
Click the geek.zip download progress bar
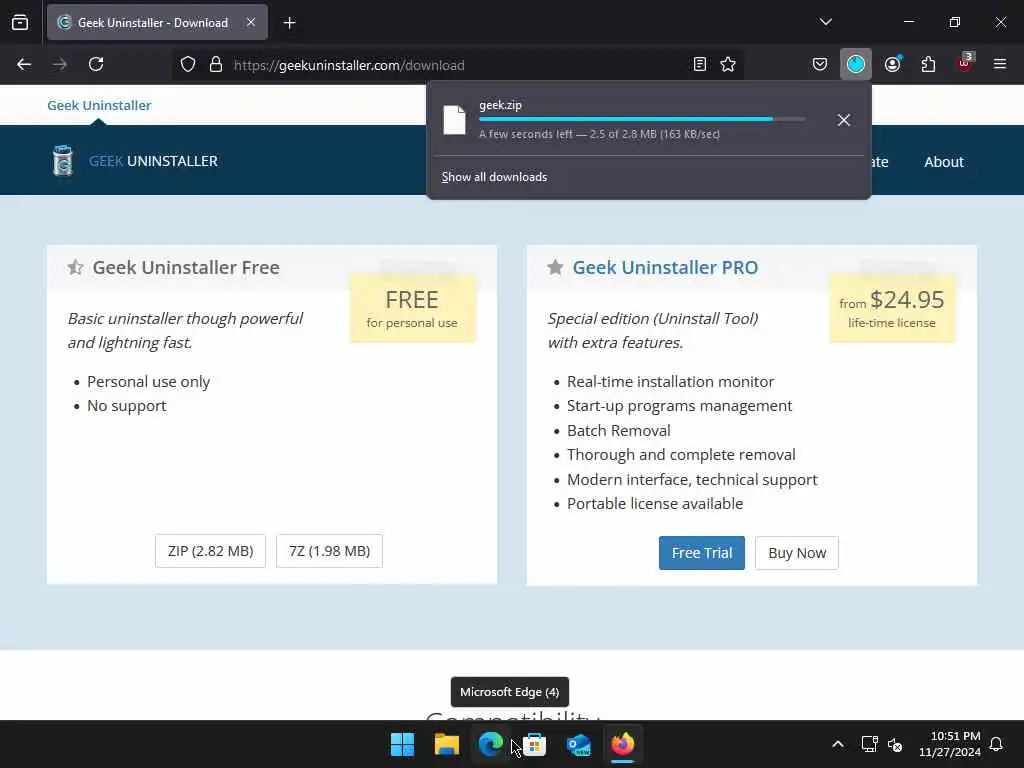pyautogui.click(x=642, y=119)
